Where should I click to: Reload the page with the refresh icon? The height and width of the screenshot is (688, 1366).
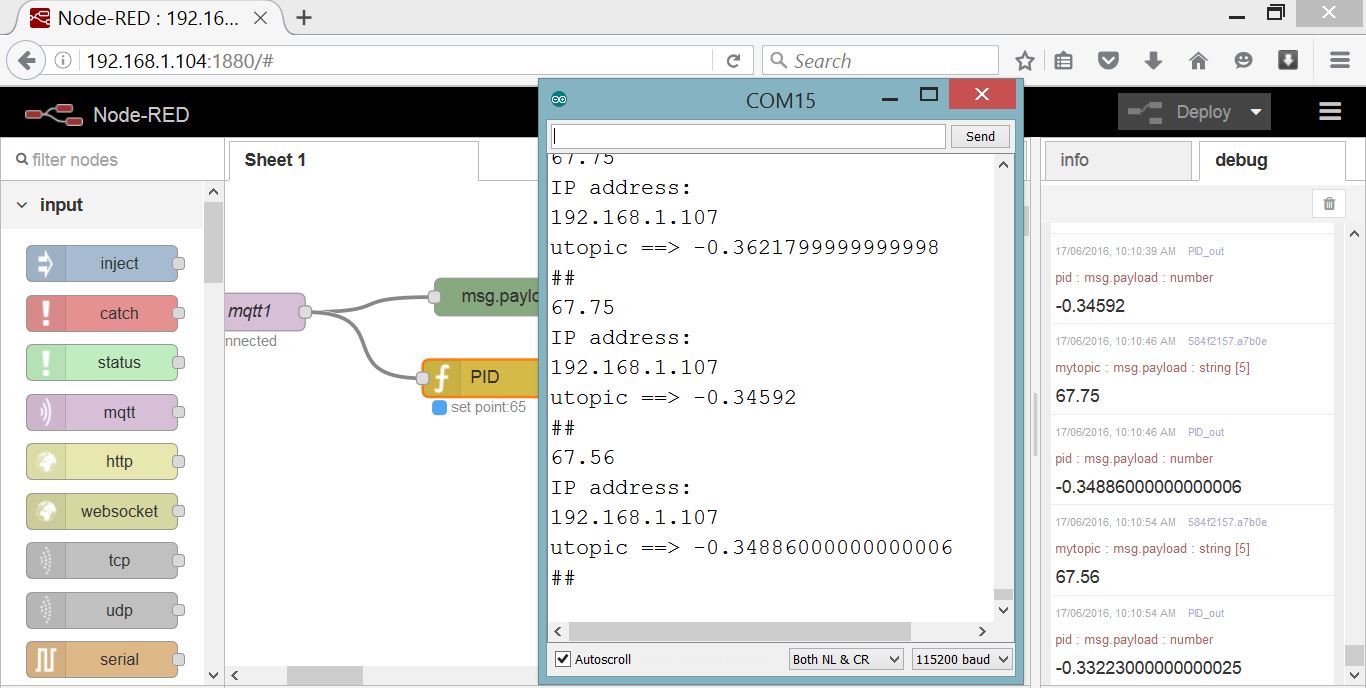coord(733,61)
